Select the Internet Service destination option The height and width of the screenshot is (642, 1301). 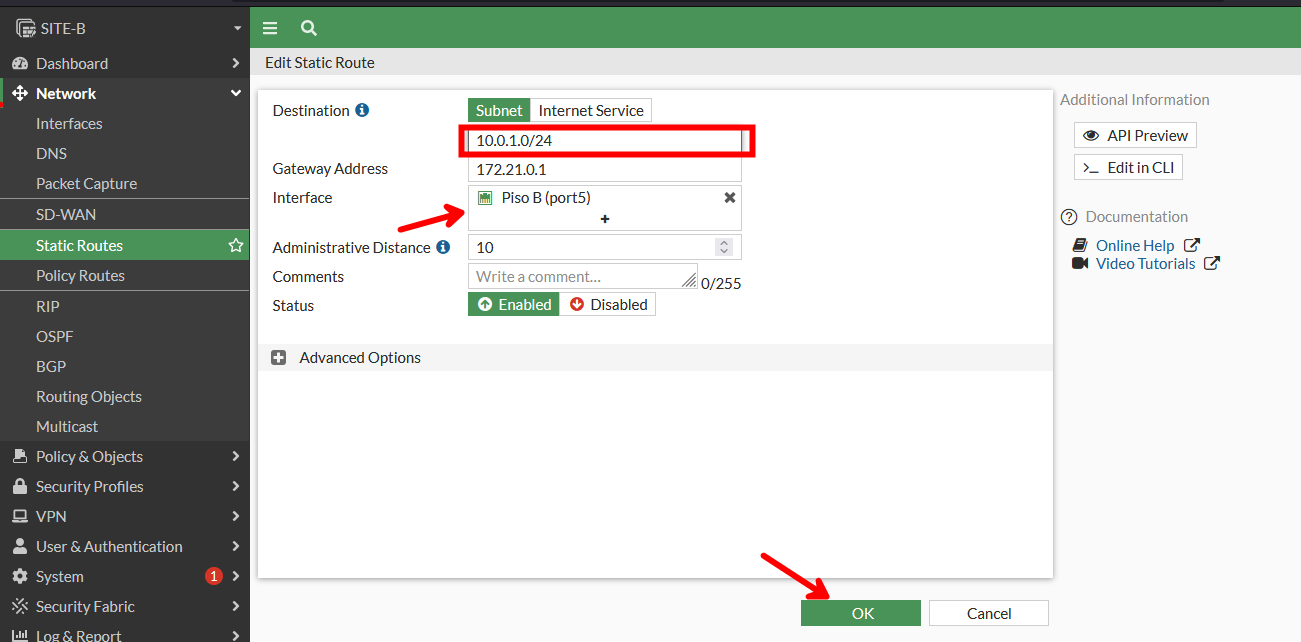(x=591, y=110)
